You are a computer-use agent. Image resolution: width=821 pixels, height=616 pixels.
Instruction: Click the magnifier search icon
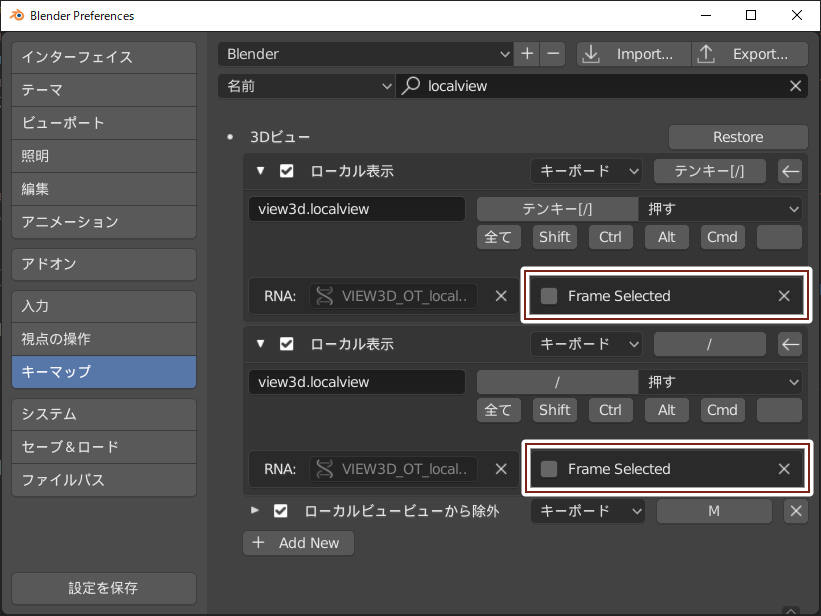pyautogui.click(x=410, y=85)
